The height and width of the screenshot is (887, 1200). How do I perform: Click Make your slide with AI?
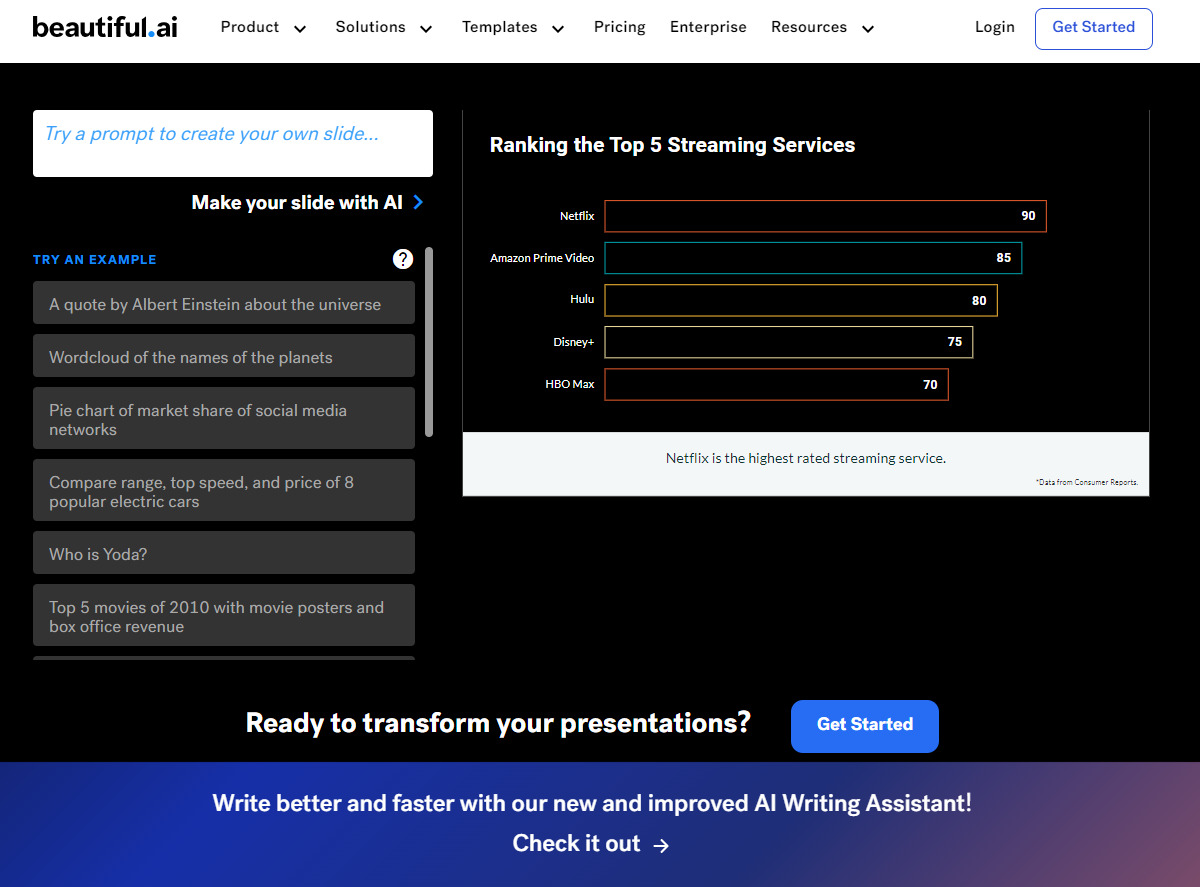297,202
